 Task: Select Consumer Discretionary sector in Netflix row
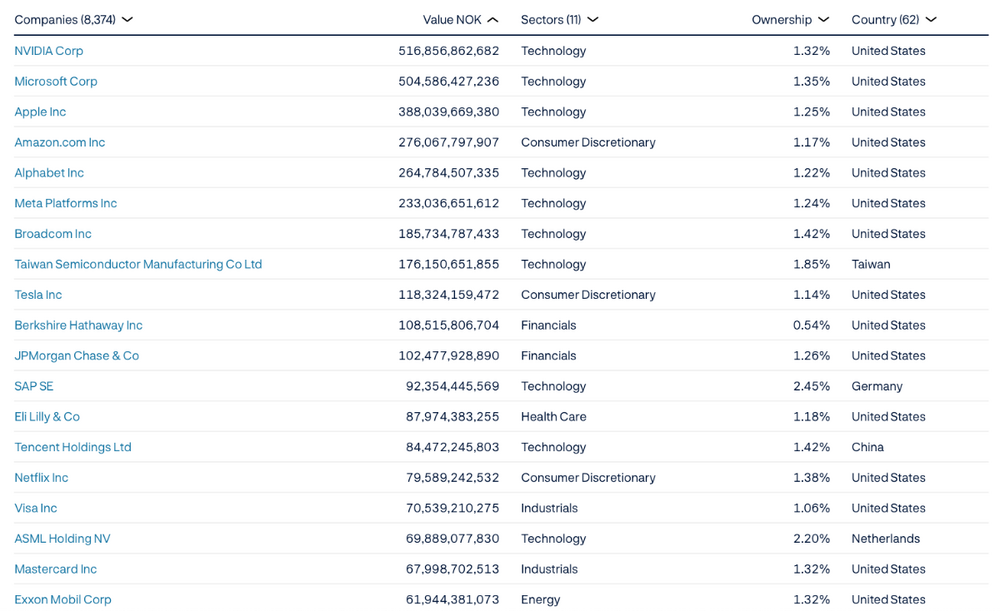588,478
